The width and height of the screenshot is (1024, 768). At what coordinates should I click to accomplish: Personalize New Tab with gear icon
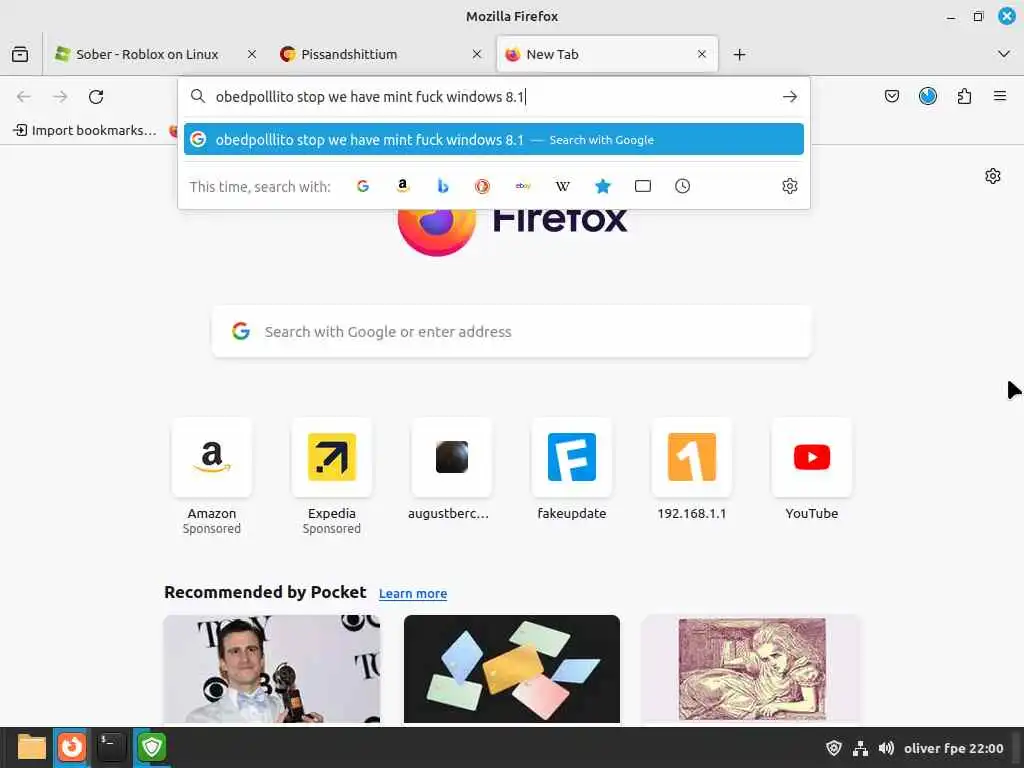click(993, 176)
